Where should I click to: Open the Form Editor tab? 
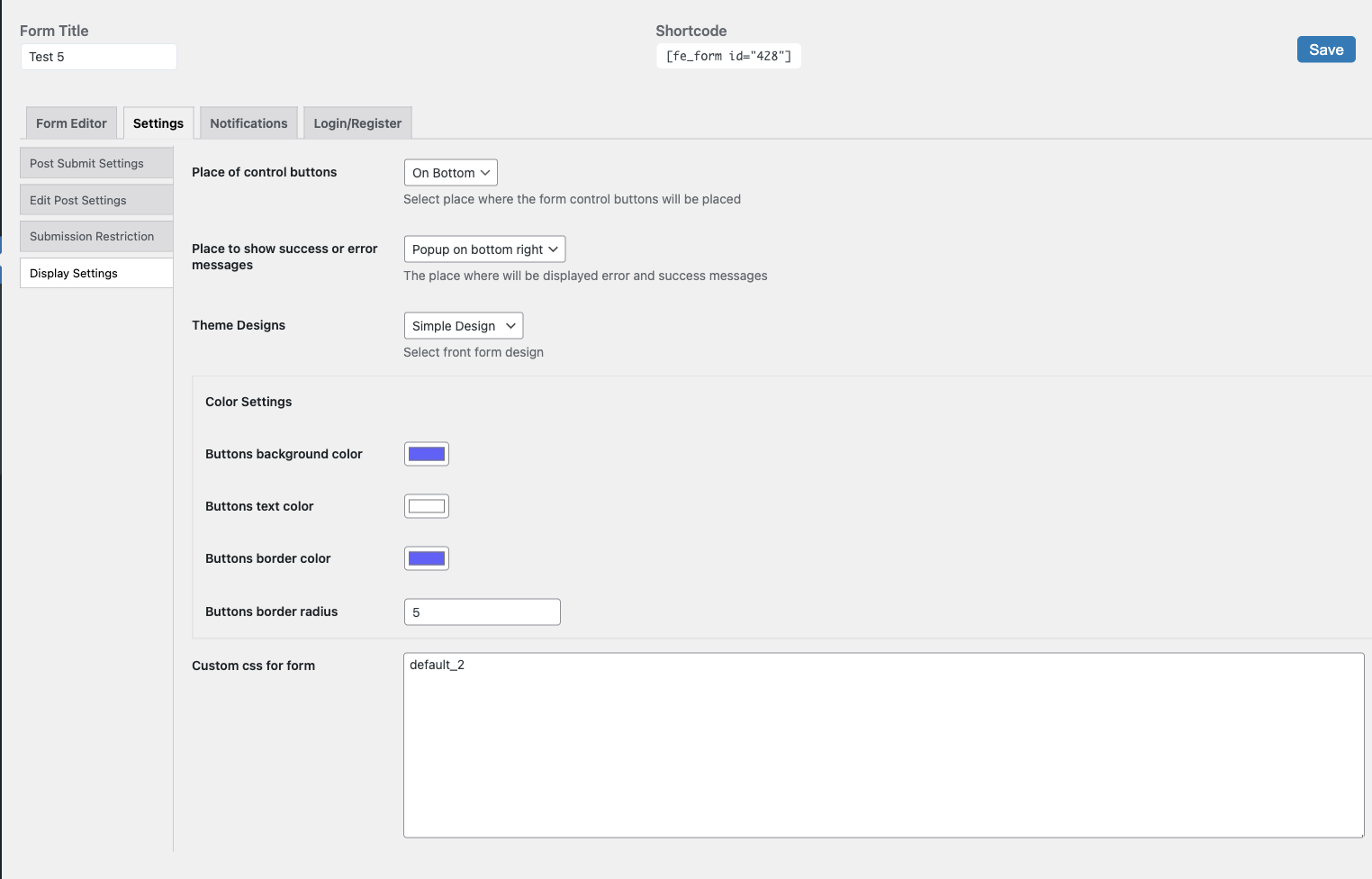click(71, 123)
